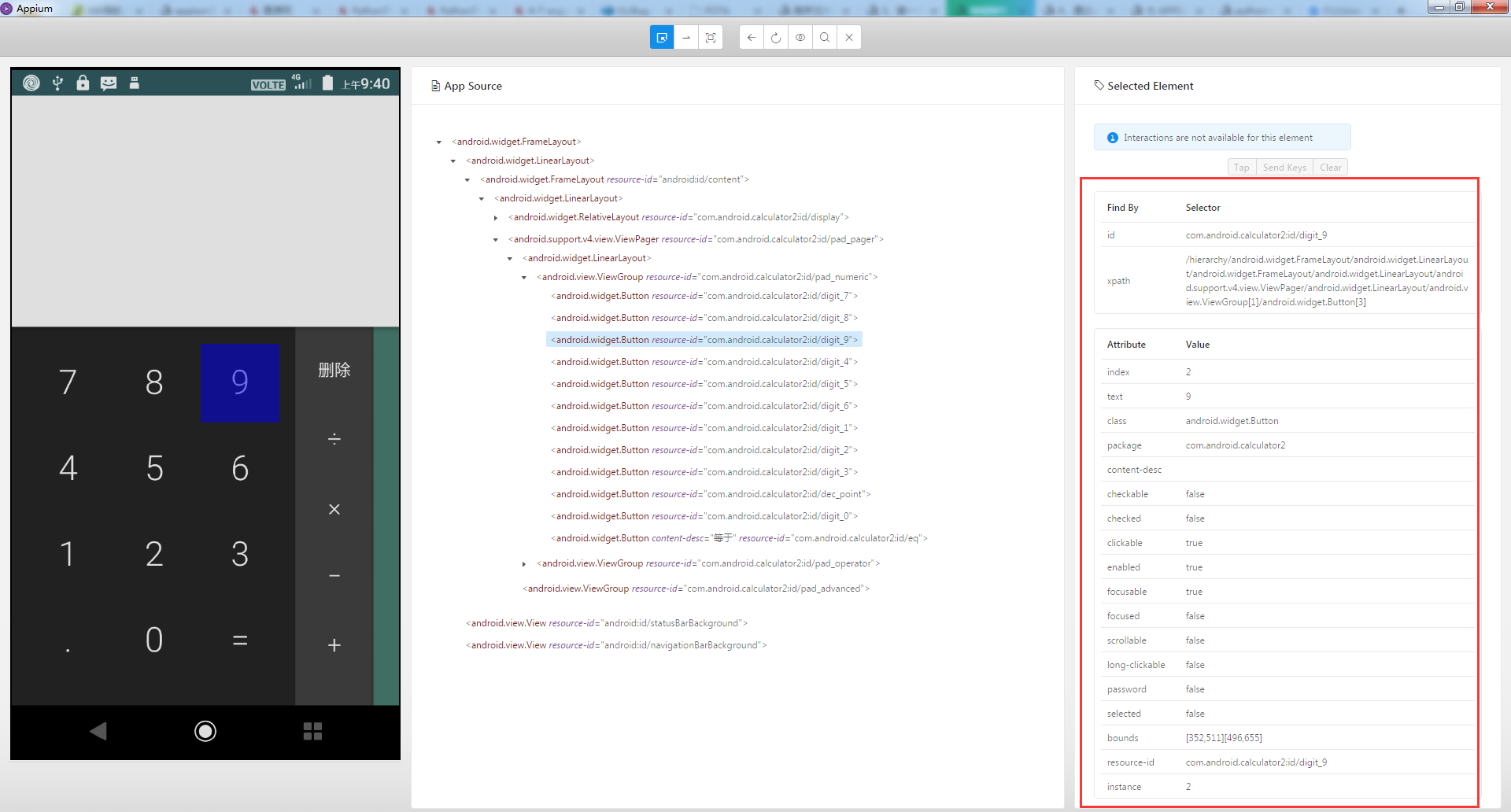
Task: Tap the plus operator key
Action: [334, 645]
